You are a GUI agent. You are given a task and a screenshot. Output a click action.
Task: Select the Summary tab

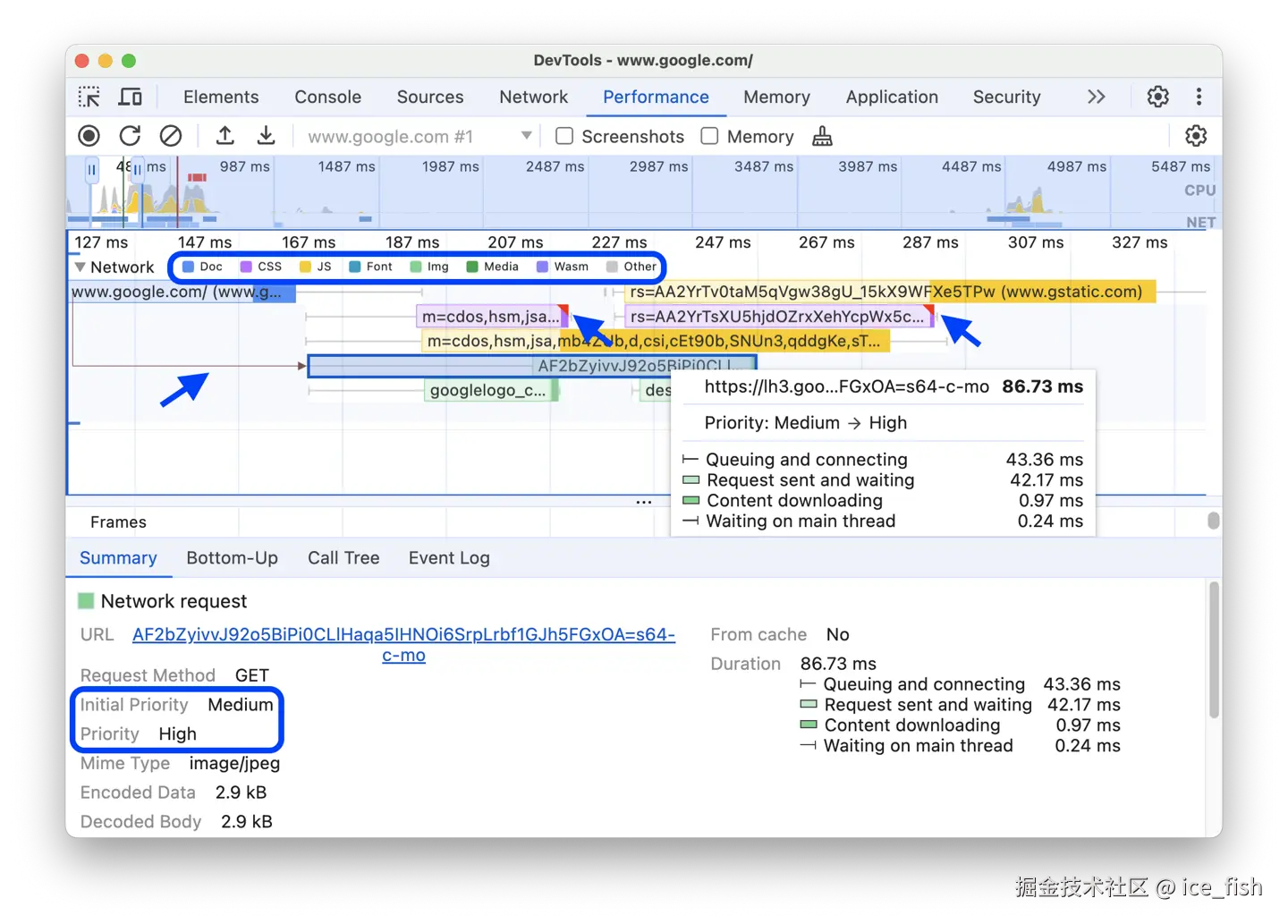(x=118, y=558)
